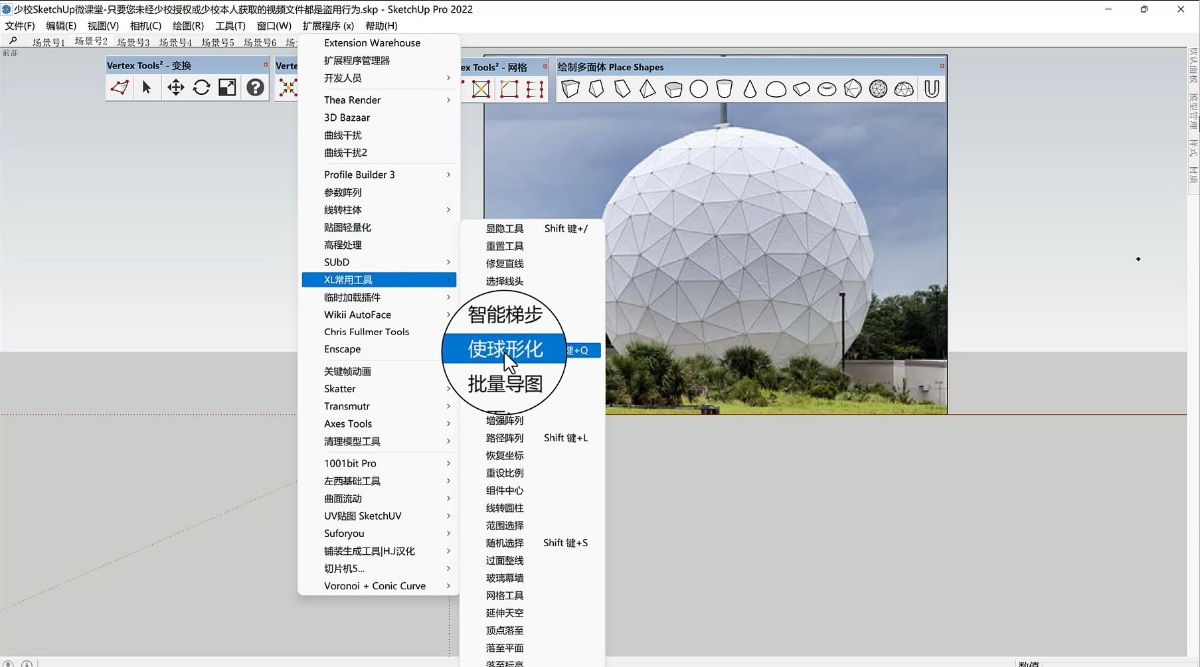Viewport: 1200px width, 667px height.
Task: Expand the 线转柱体 submenu
Action: coord(379,210)
